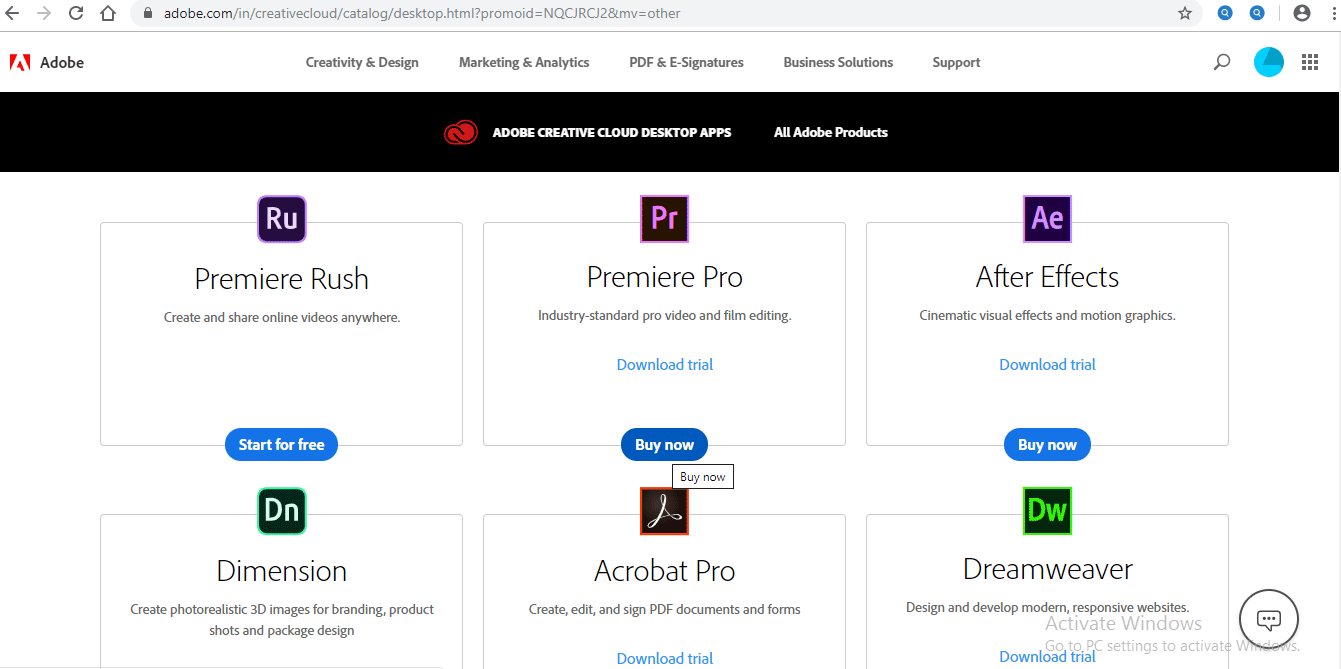Image resolution: width=1341 pixels, height=669 pixels.
Task: Open the Adobe app switcher grid
Action: (1310, 62)
